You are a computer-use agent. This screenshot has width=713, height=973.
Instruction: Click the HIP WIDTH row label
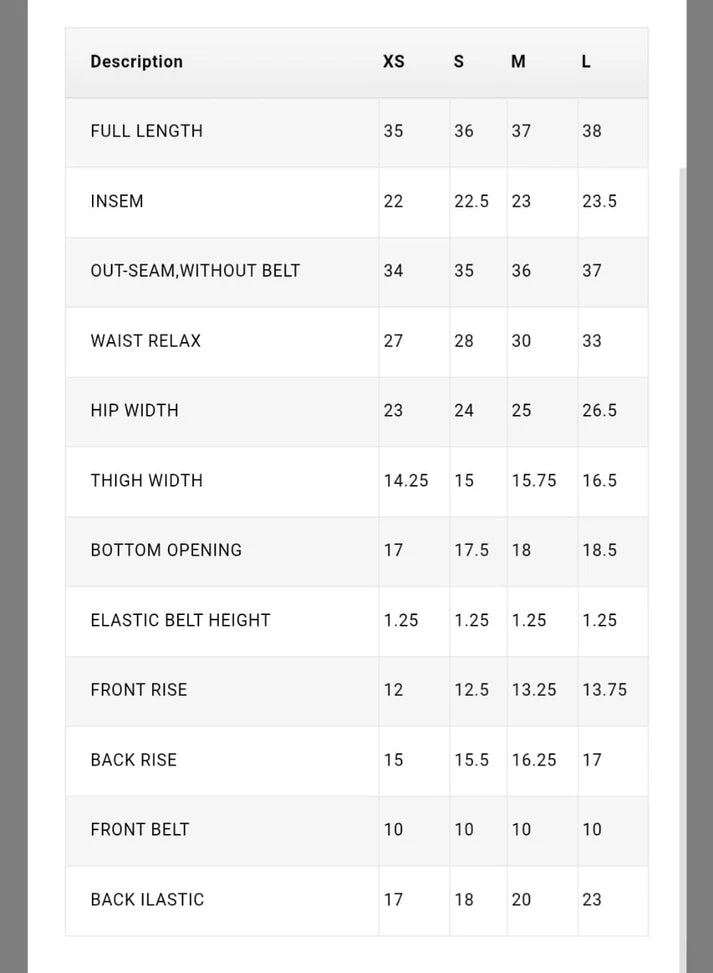tap(135, 410)
